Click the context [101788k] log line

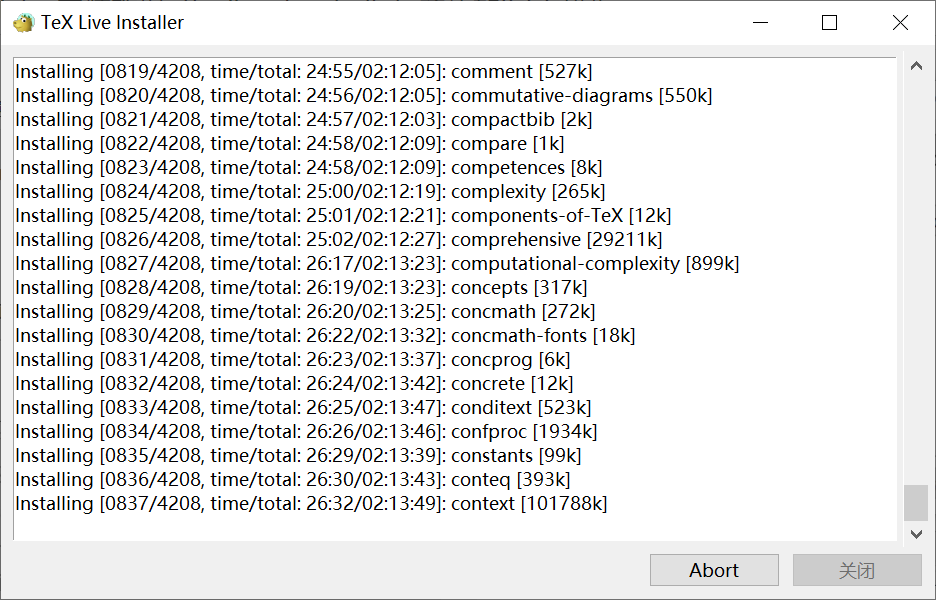pos(311,503)
